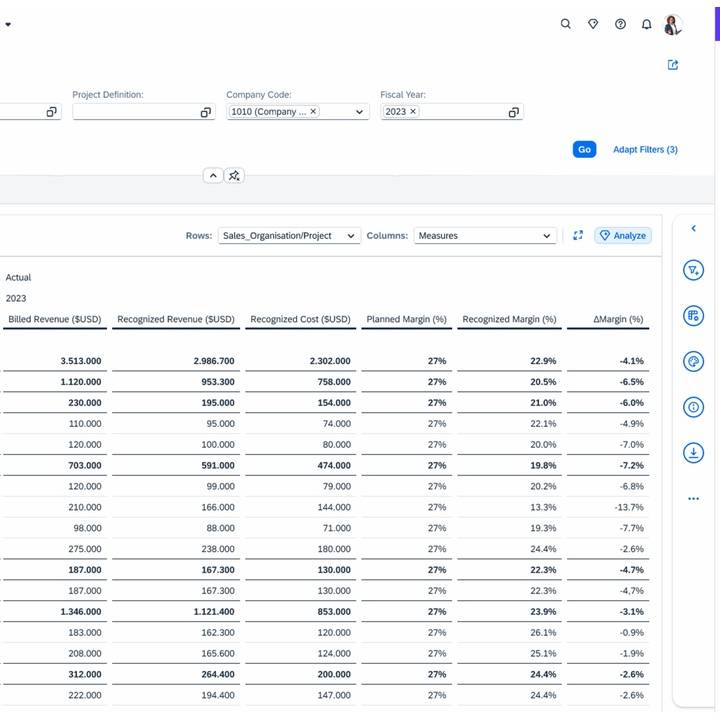Click the help question mark icon

620,24
